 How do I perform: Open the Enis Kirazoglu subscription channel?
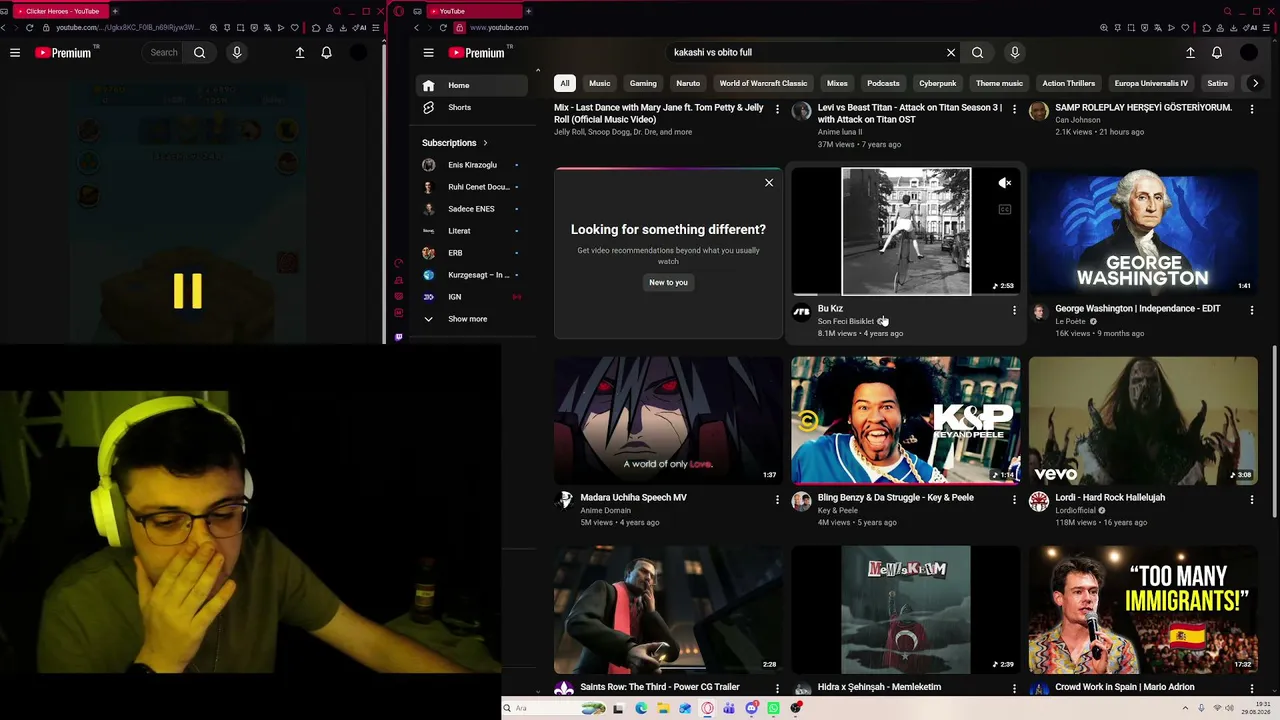tap(473, 165)
